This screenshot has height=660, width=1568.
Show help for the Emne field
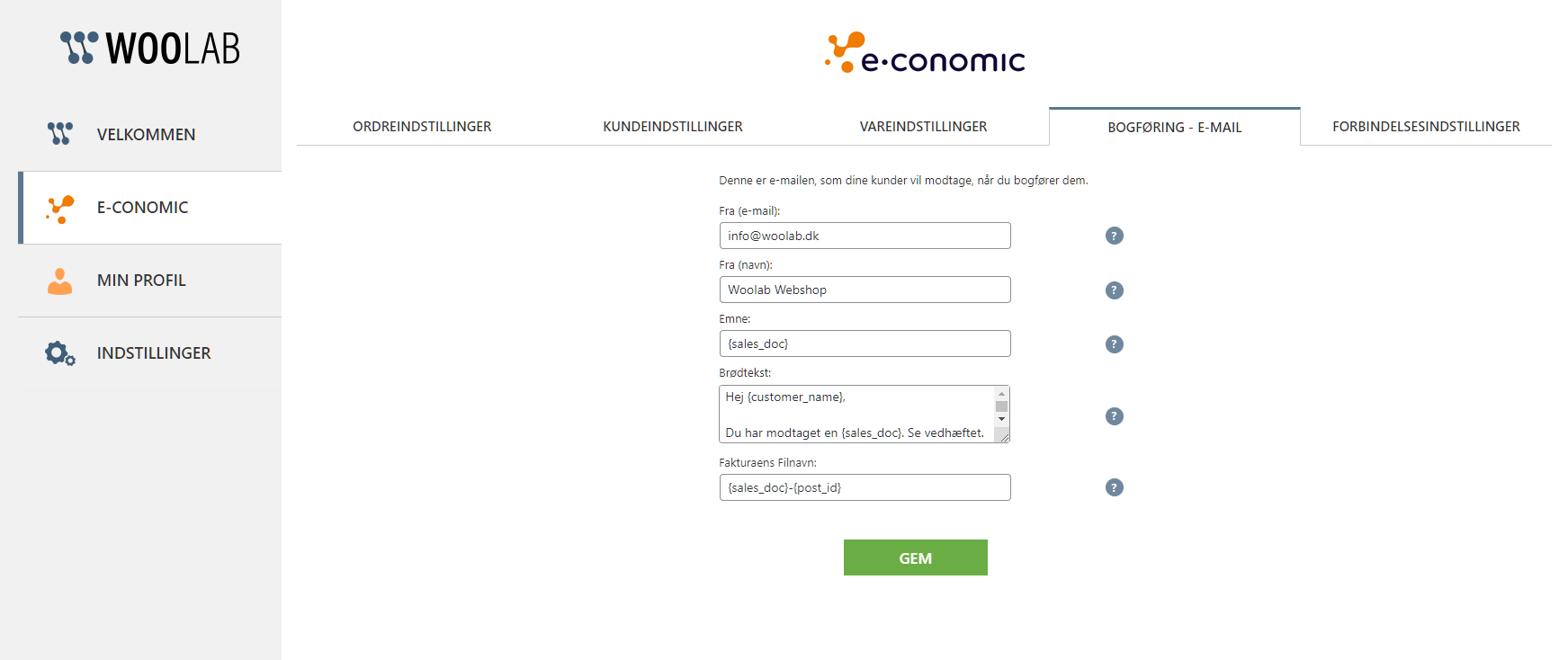point(1114,343)
